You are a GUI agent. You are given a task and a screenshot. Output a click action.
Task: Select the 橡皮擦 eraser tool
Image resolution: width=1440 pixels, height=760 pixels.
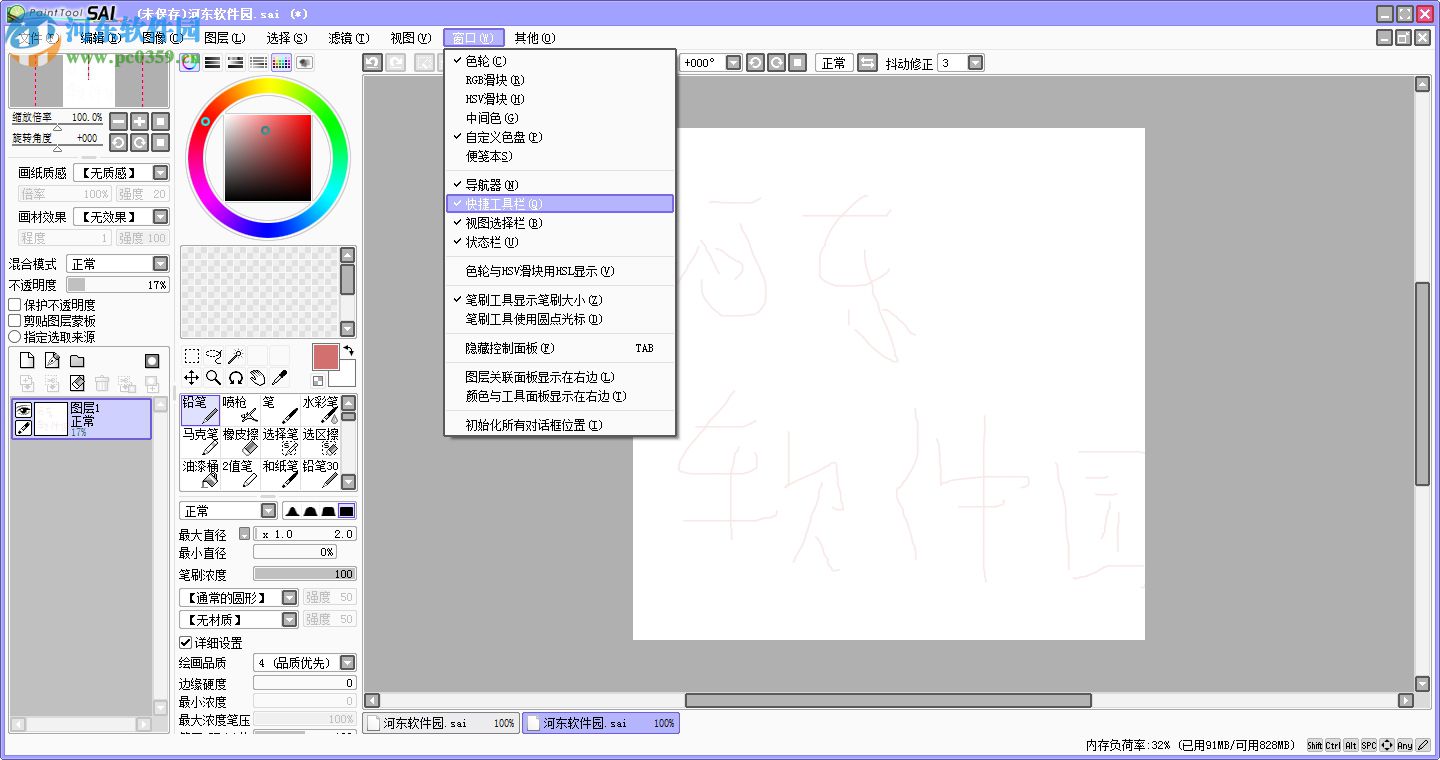tap(240, 442)
